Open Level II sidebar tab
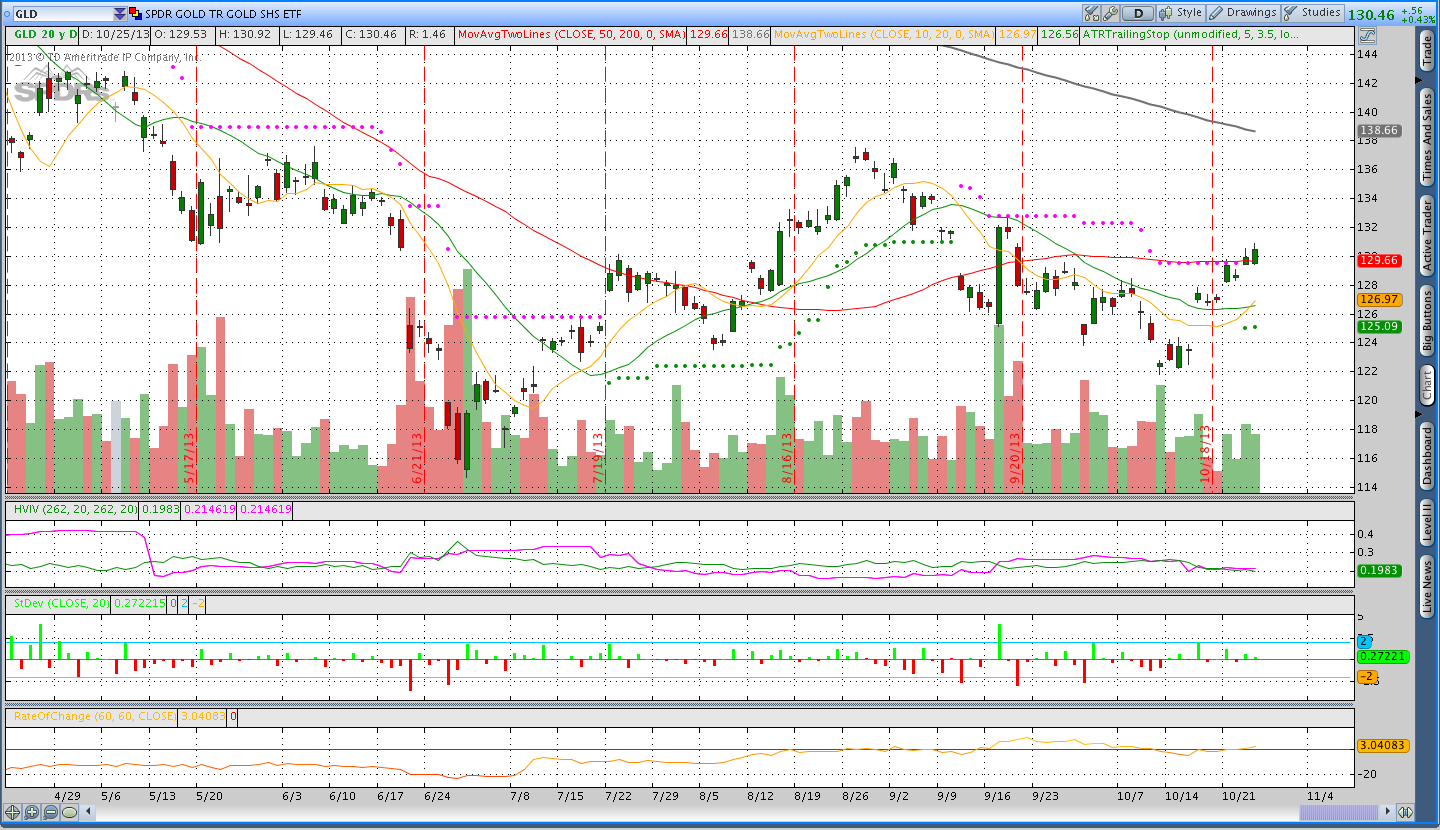 coord(1427,525)
